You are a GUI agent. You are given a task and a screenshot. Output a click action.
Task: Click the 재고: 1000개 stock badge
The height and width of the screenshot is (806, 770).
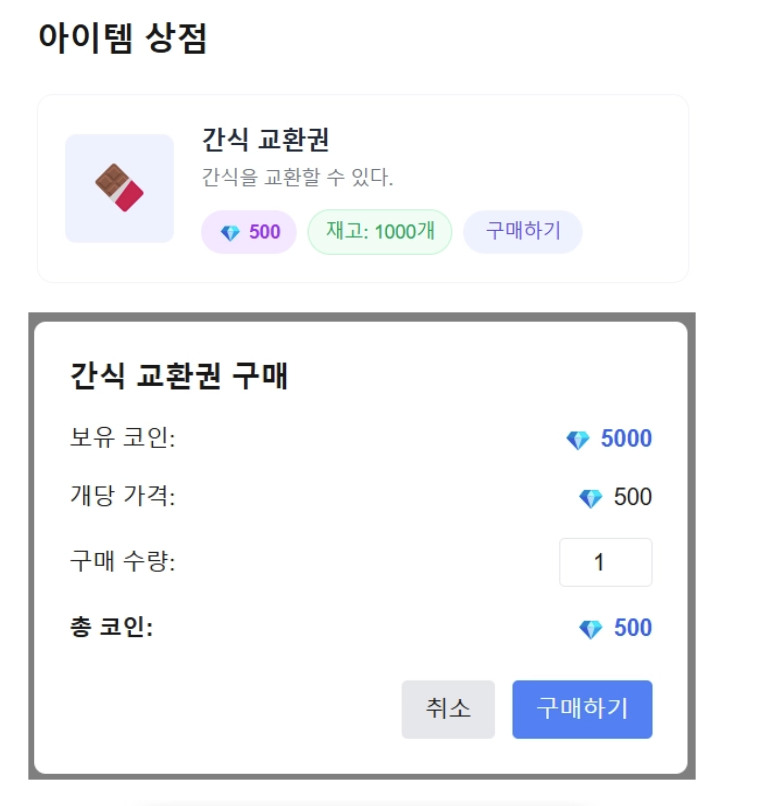tap(380, 232)
